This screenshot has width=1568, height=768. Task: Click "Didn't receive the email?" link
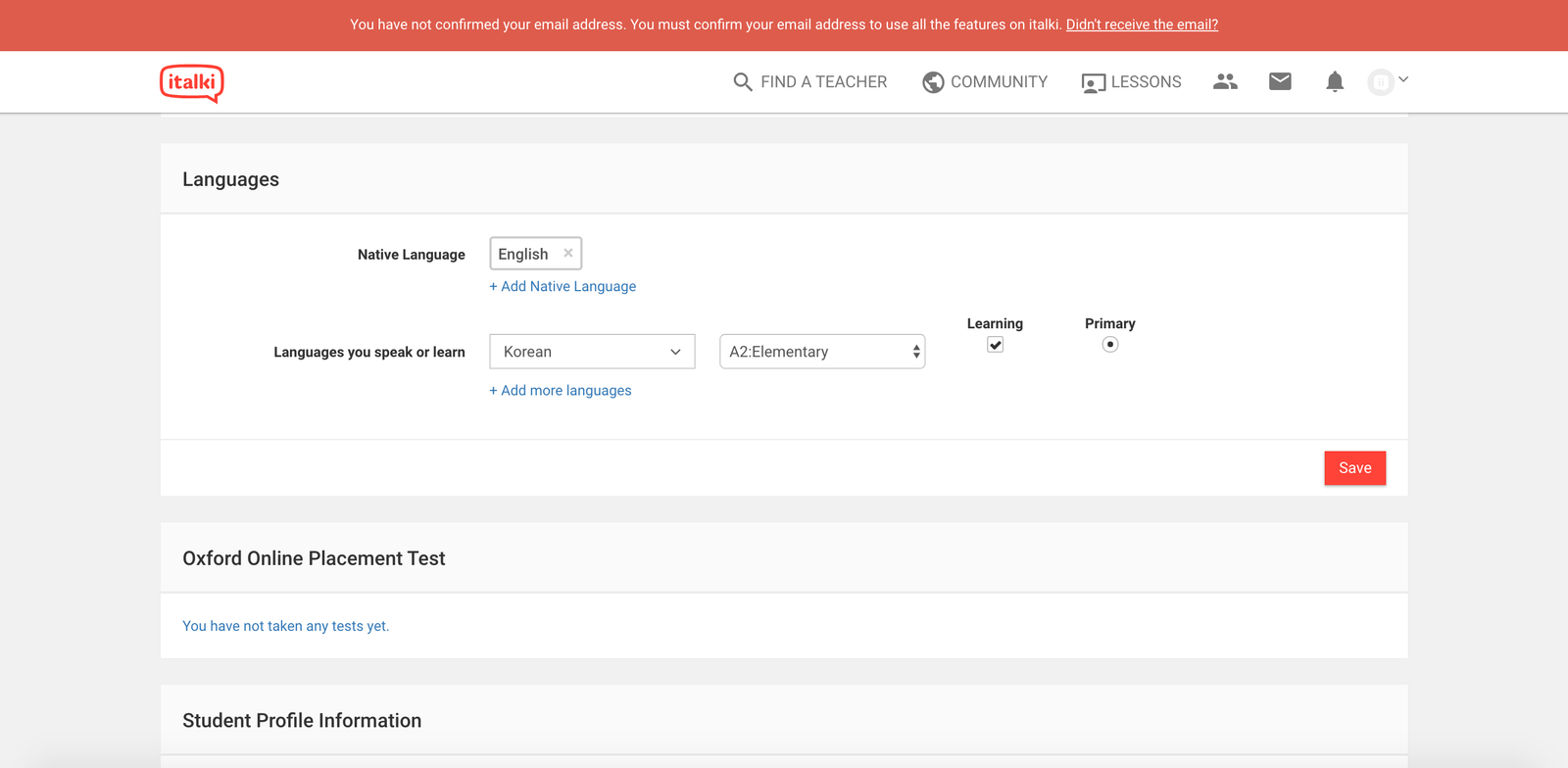click(1142, 24)
